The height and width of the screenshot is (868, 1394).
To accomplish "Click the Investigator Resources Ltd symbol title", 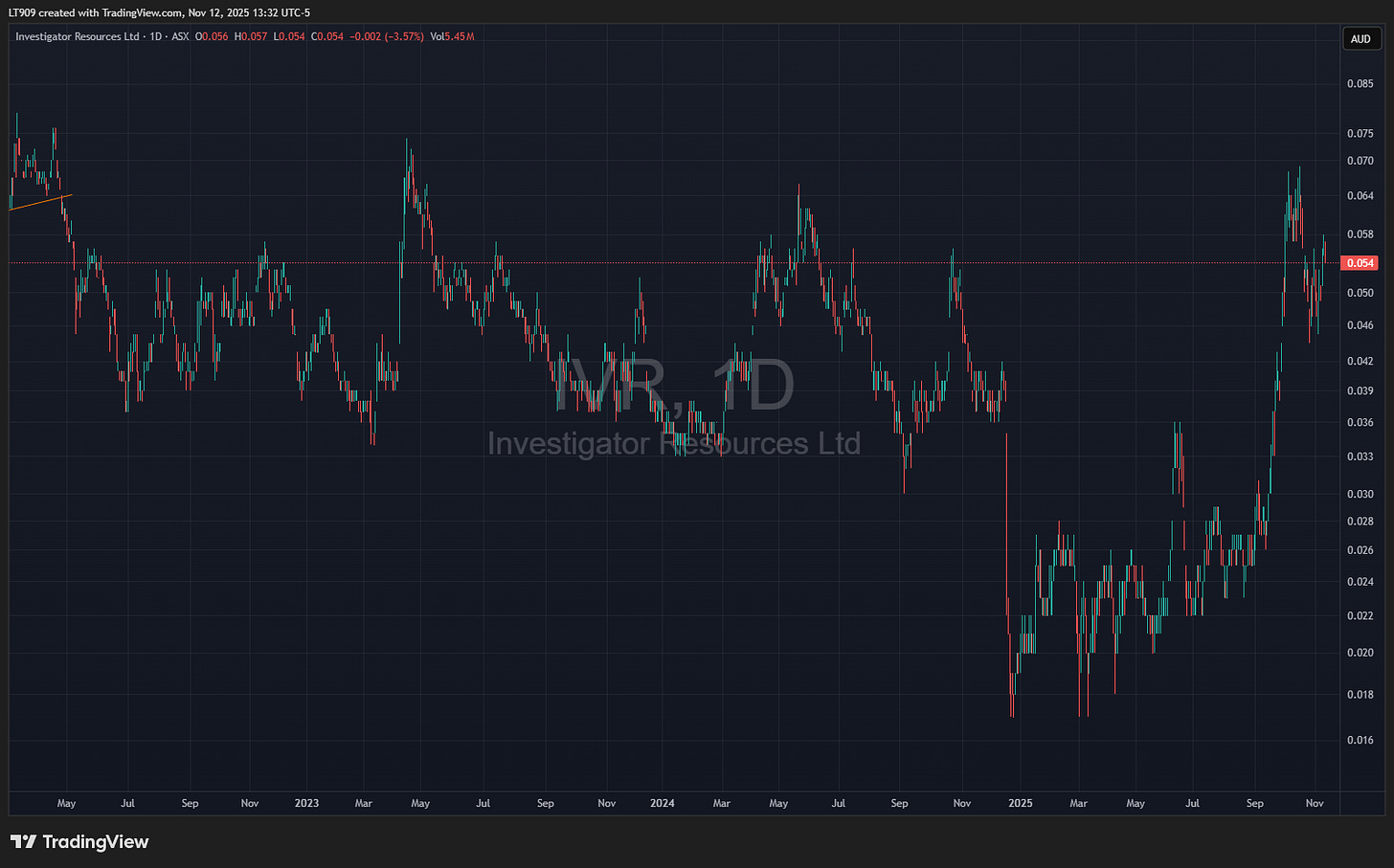I will 76,36.
